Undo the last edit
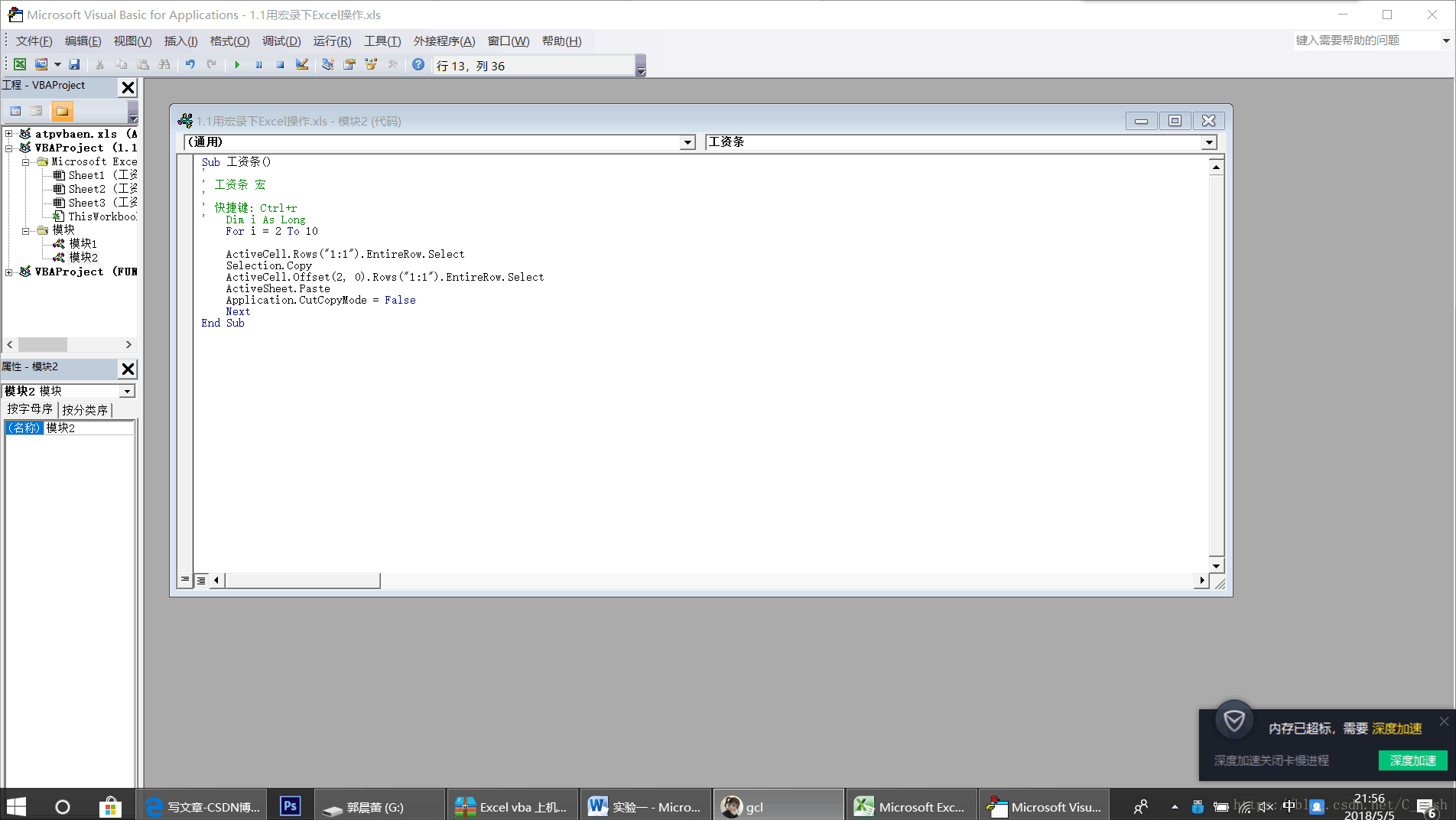This screenshot has width=1456, height=820. [x=190, y=65]
